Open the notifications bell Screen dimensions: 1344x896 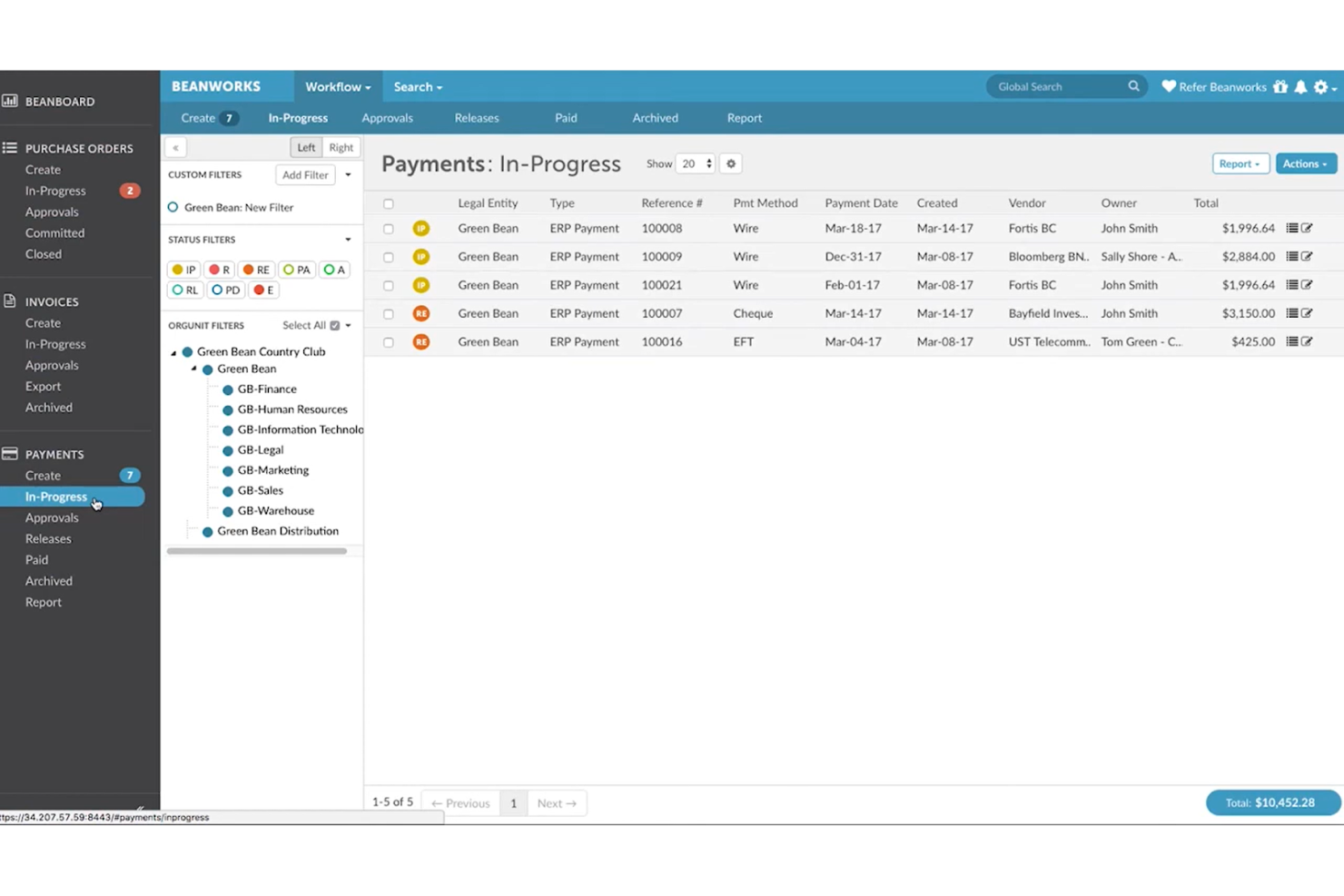1300,86
